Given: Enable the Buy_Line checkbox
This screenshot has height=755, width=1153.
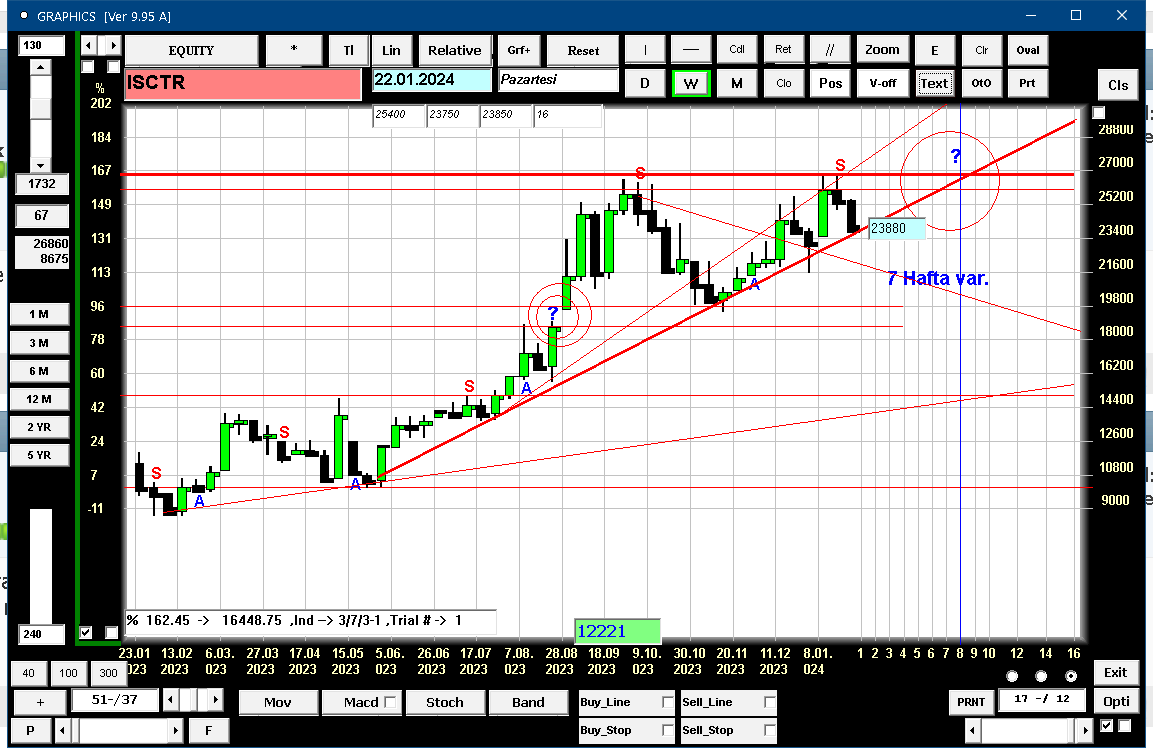Looking at the screenshot, I should click(667, 702).
